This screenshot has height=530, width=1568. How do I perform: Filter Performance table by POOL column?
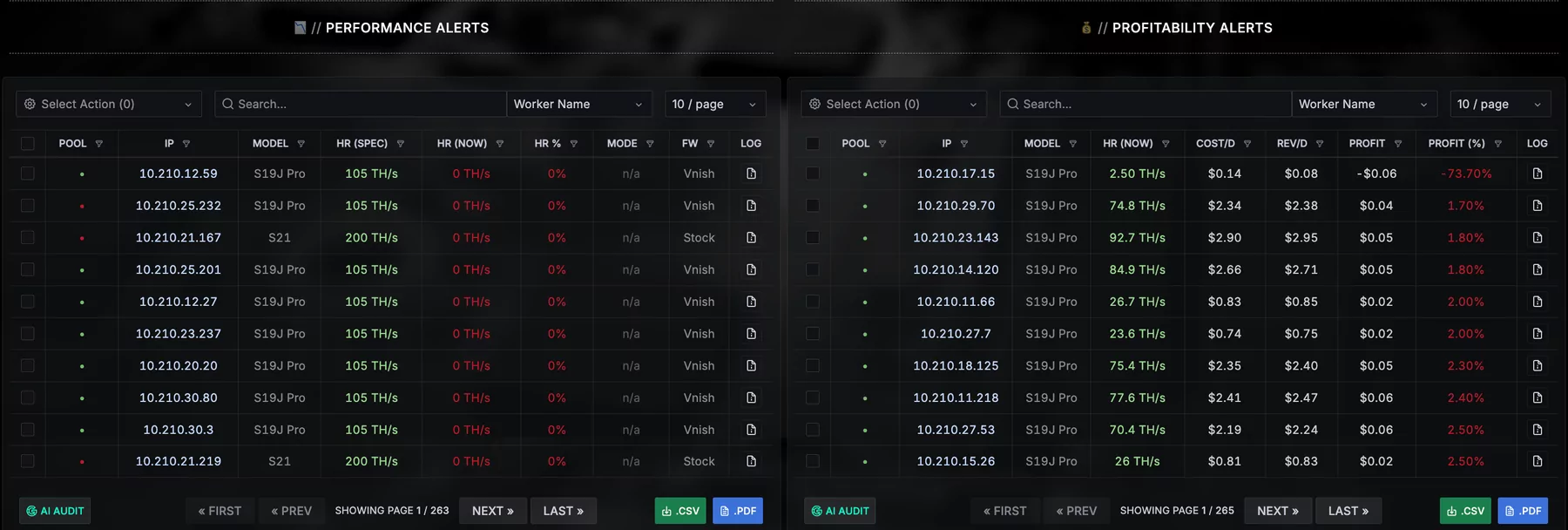[x=99, y=144]
